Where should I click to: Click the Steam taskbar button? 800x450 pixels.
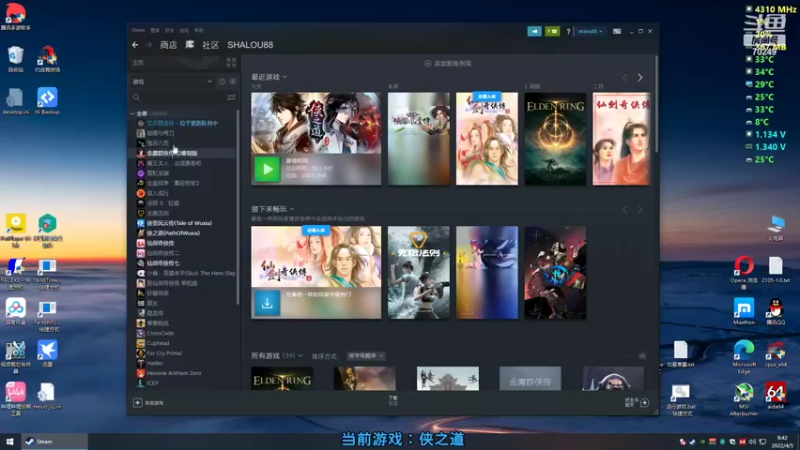(54, 441)
